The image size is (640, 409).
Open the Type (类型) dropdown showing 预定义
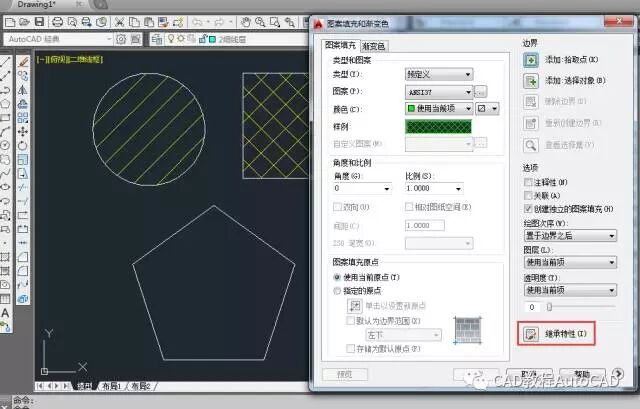[x=439, y=74]
